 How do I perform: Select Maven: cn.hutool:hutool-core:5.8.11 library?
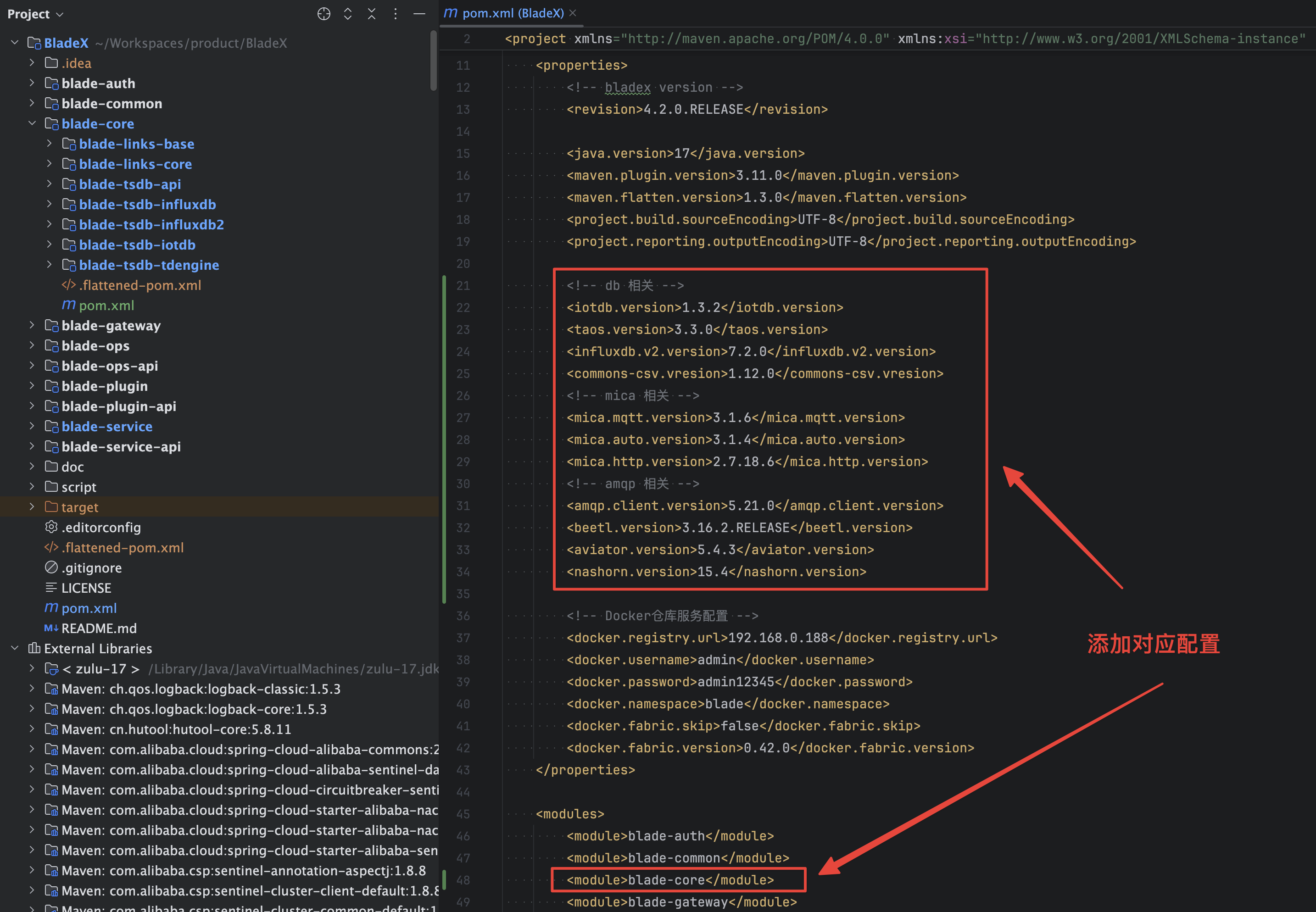point(176,729)
